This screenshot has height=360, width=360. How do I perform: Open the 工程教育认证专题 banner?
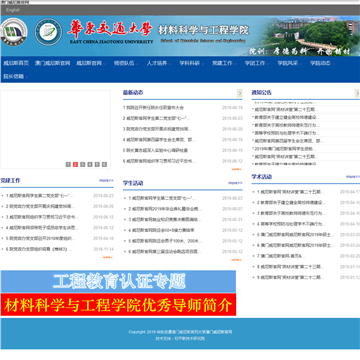(x=118, y=281)
